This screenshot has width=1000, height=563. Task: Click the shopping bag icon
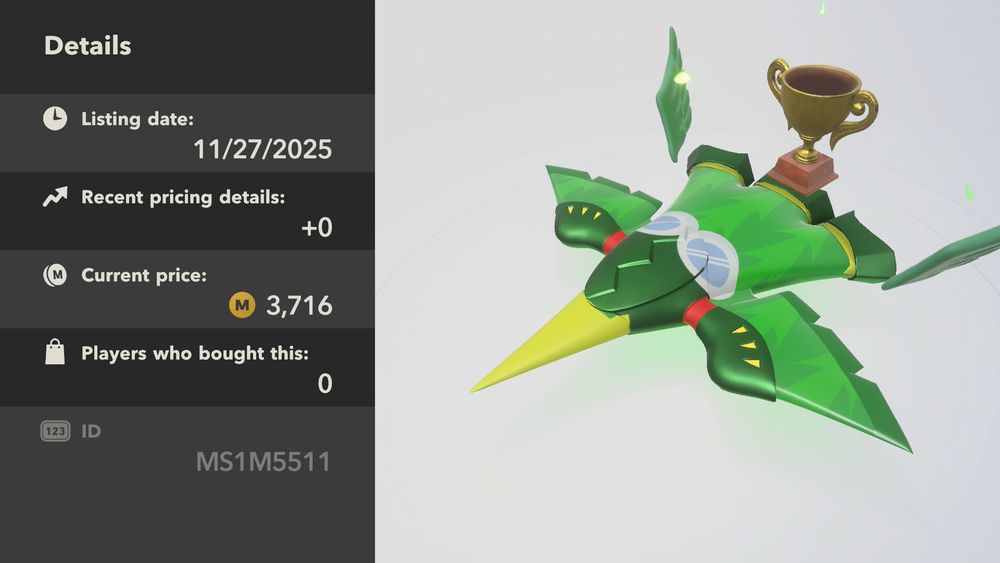[x=55, y=352]
